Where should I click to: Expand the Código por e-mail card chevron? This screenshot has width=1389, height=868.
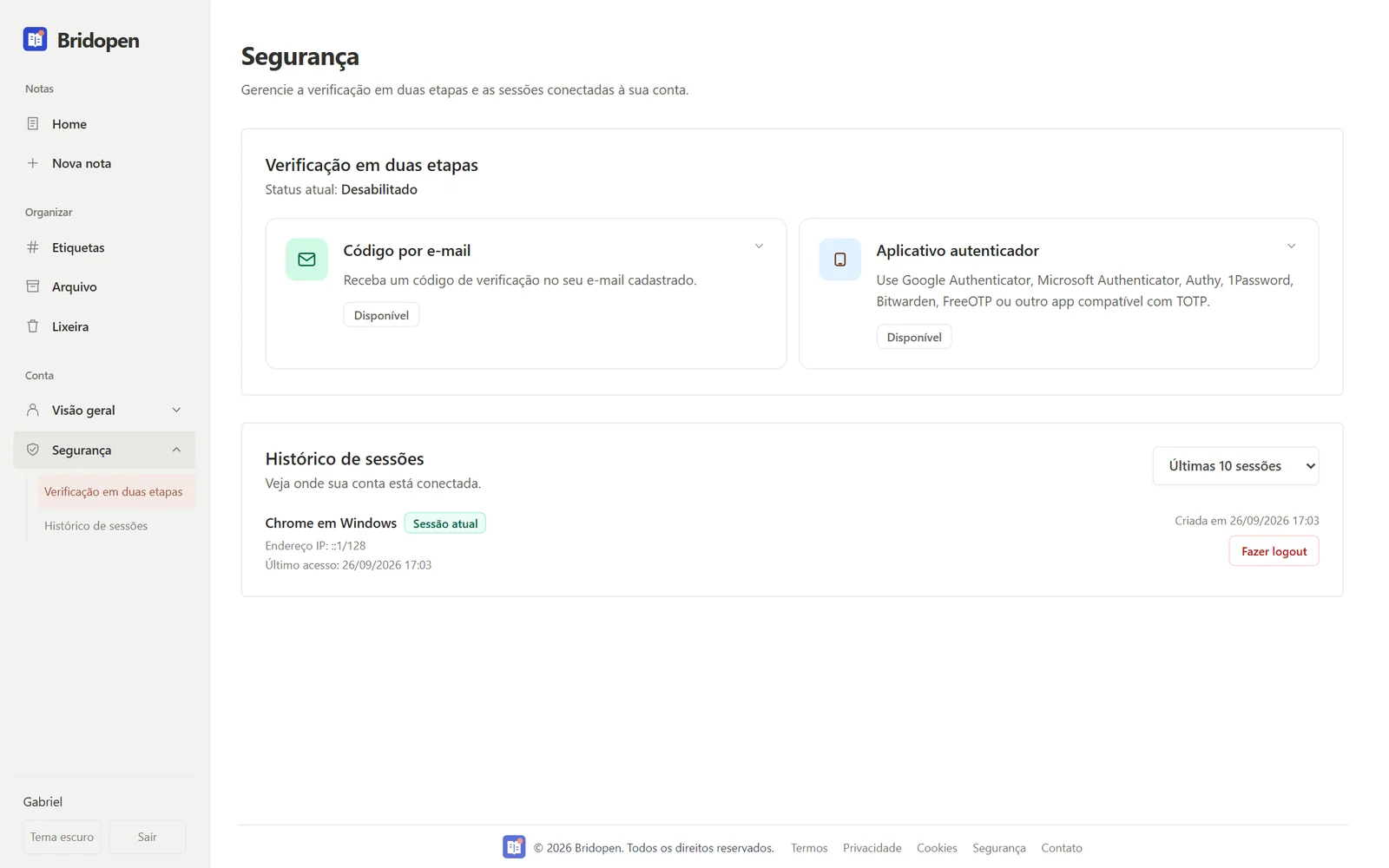759,247
